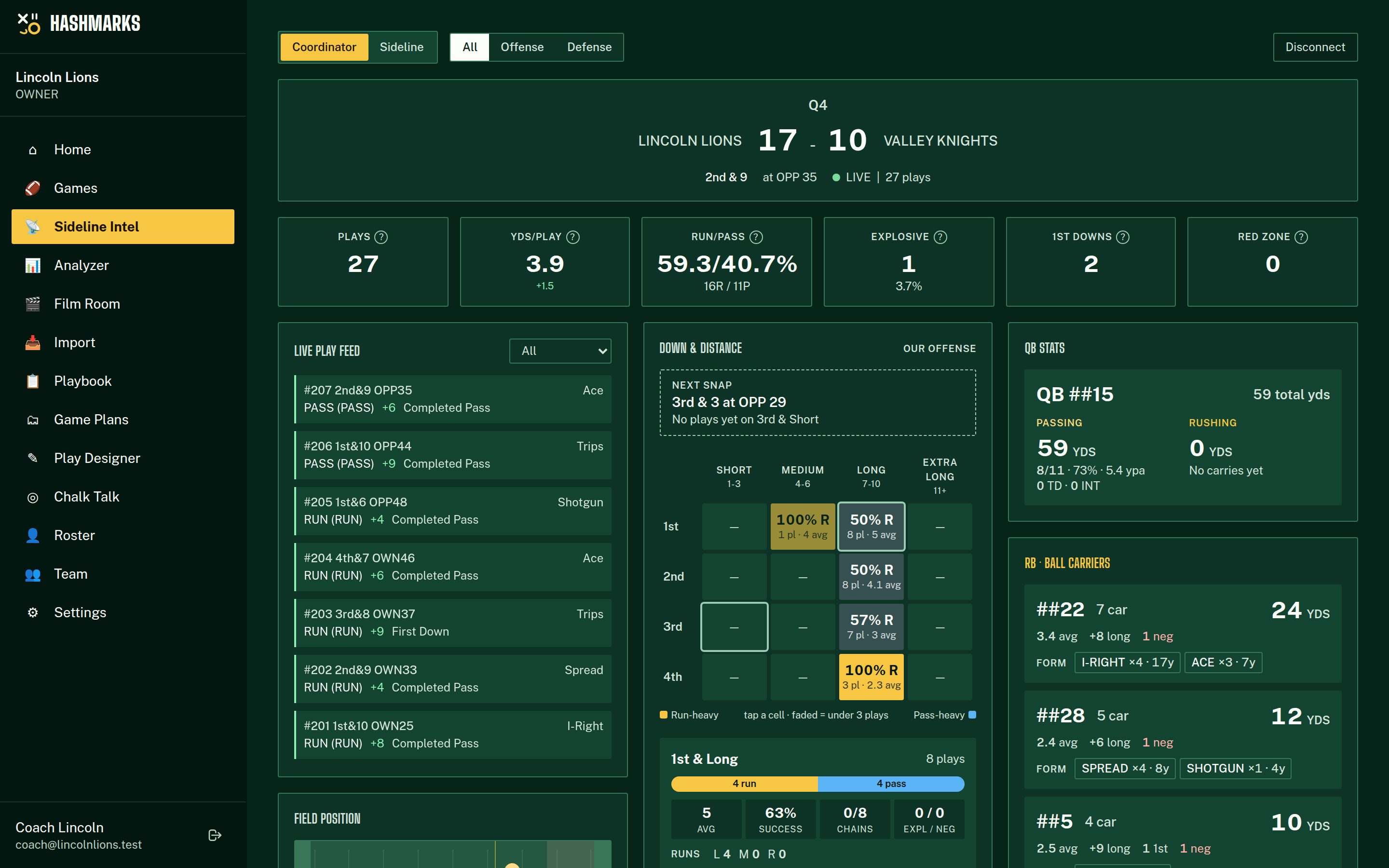This screenshot has width=1389, height=868.
Task: Click the SPREAD ×4 · 8y formation chip
Action: coord(1125,769)
